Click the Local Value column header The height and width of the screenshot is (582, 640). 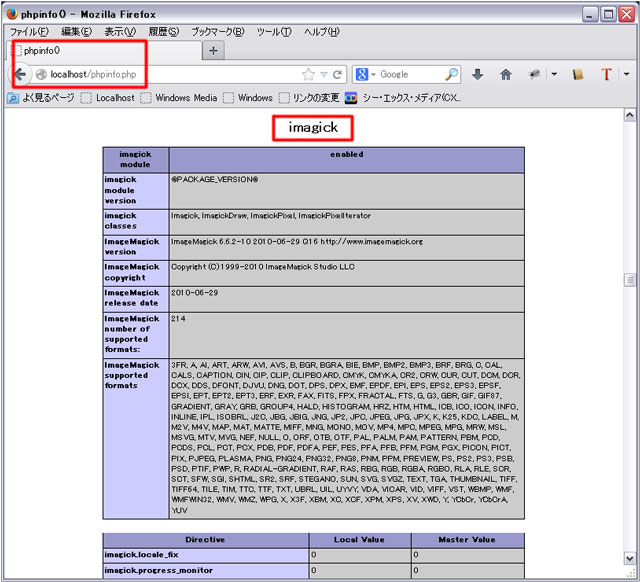click(x=360, y=540)
